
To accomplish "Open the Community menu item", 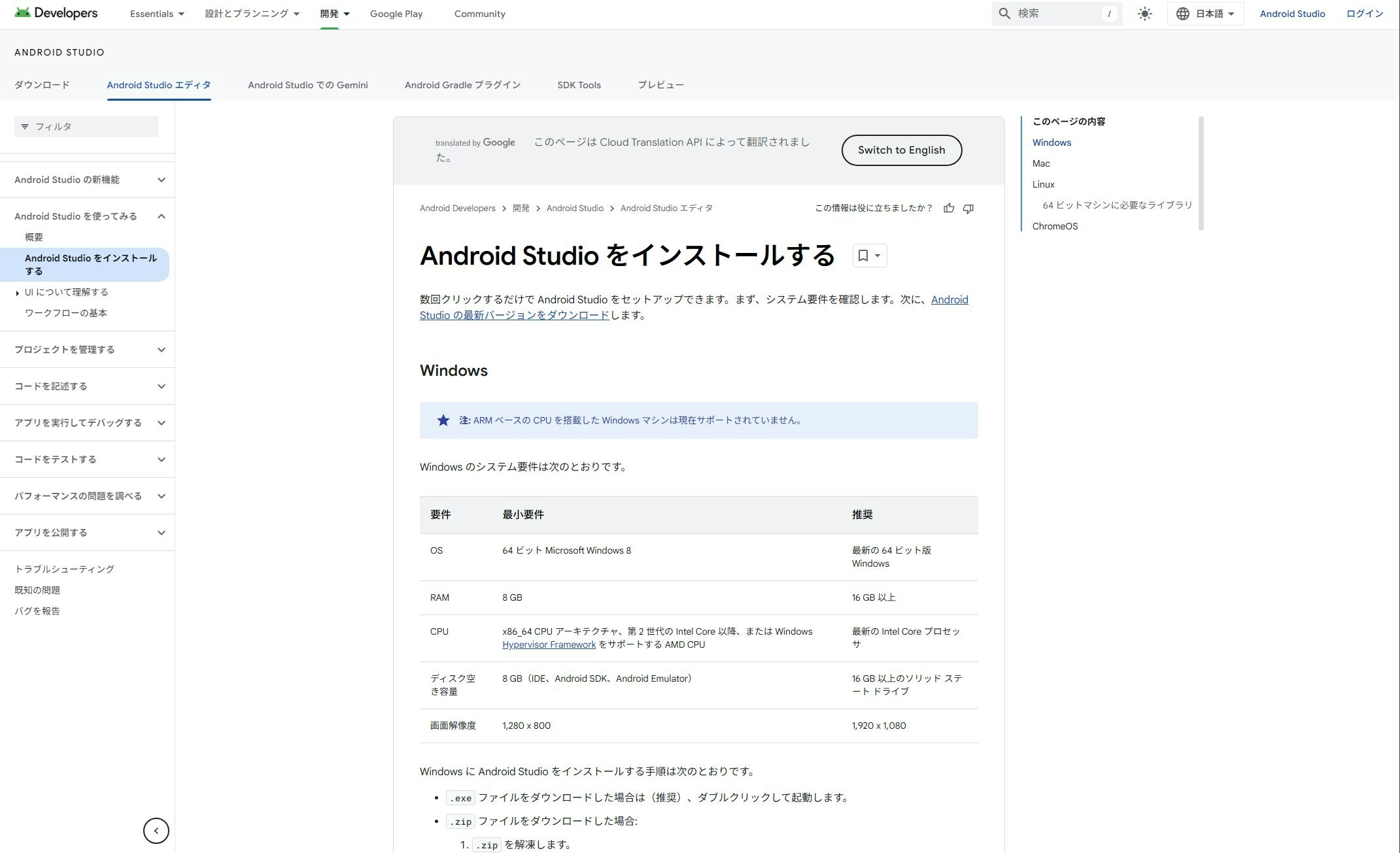I will [479, 13].
